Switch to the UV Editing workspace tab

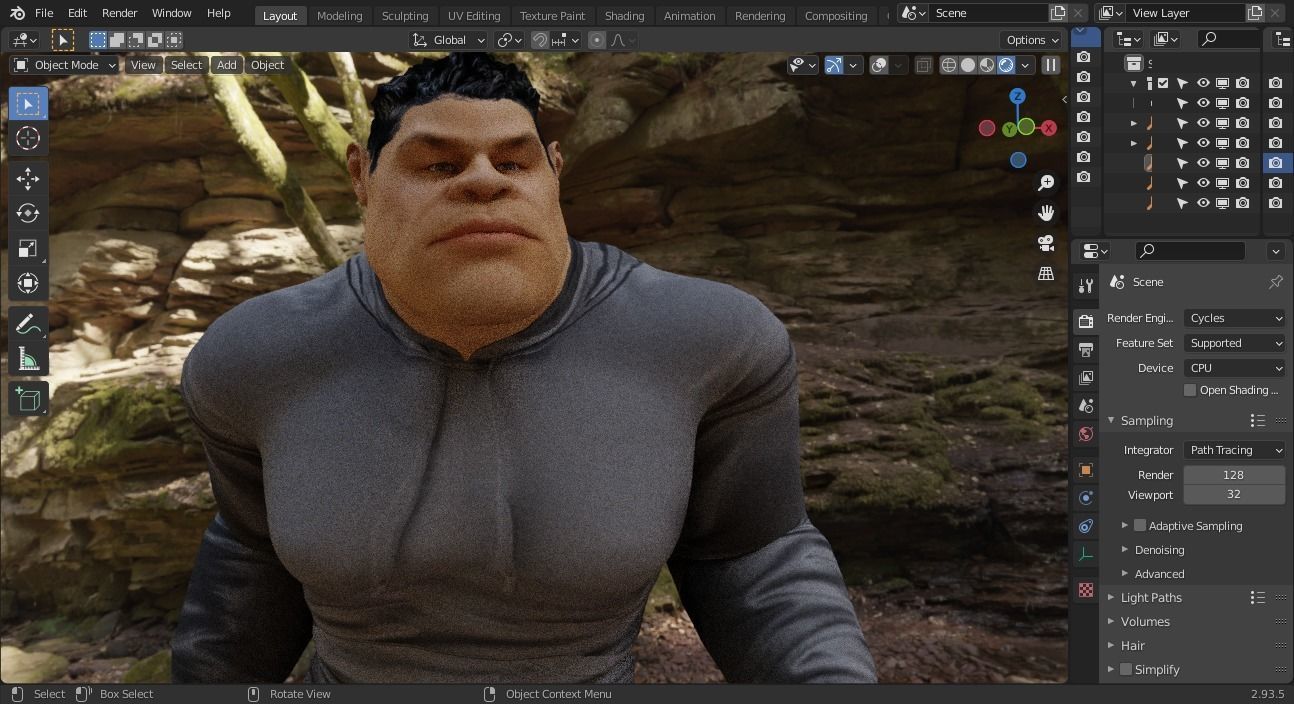click(x=474, y=15)
